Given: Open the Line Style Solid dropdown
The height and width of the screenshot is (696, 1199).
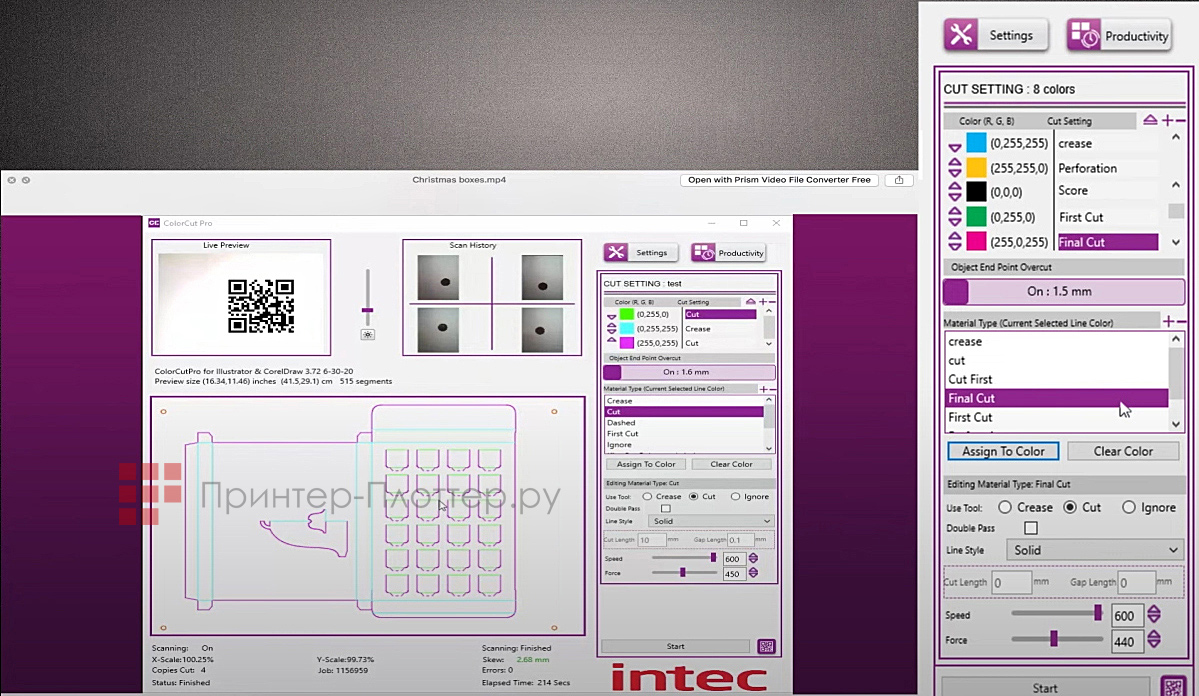Looking at the screenshot, I should [x=1094, y=549].
